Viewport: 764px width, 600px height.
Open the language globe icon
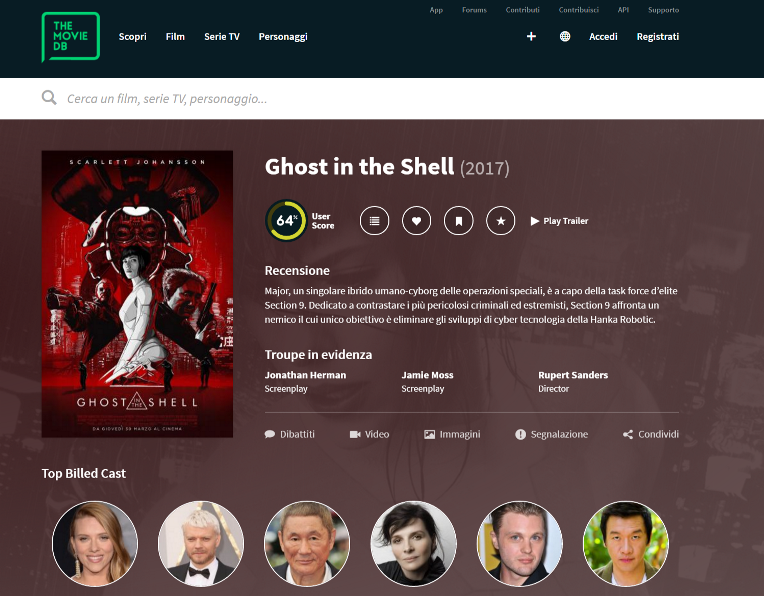[565, 37]
